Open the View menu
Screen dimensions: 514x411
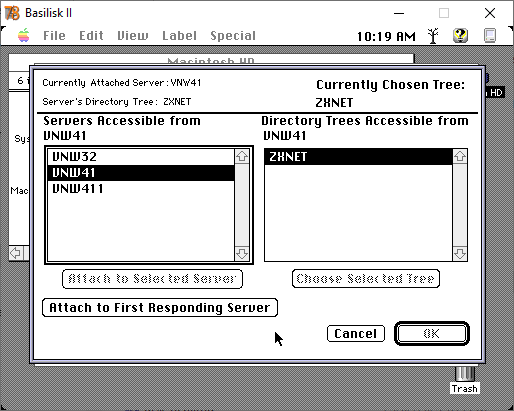click(x=133, y=36)
